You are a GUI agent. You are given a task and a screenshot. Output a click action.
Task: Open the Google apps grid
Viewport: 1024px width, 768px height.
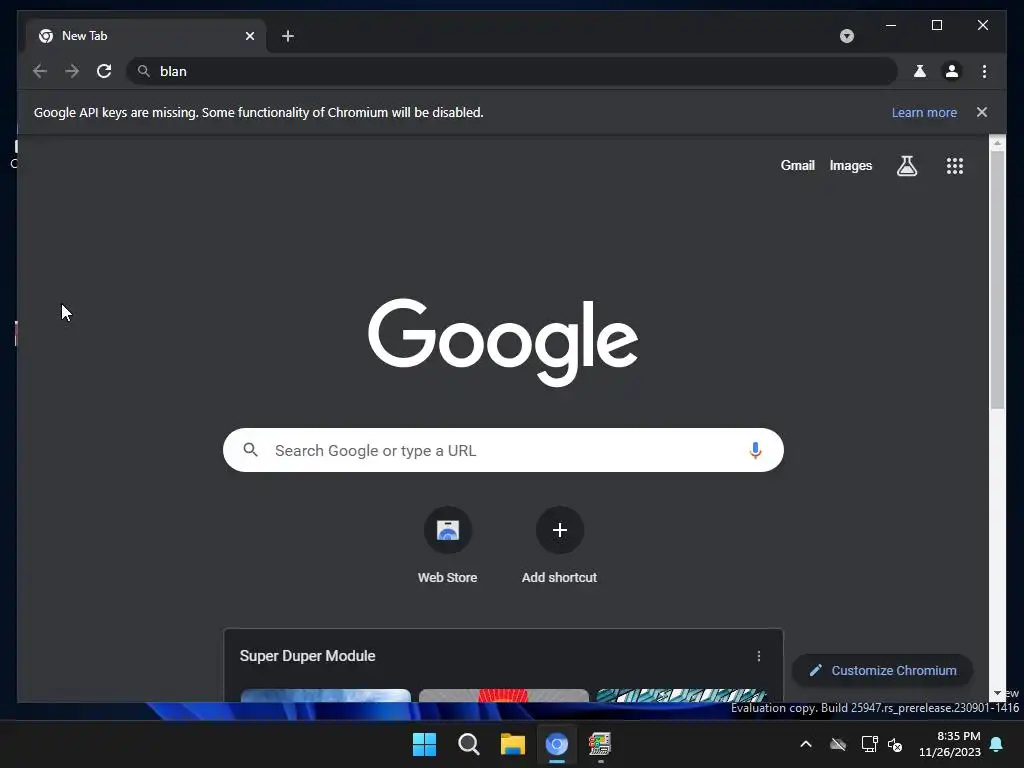(955, 166)
